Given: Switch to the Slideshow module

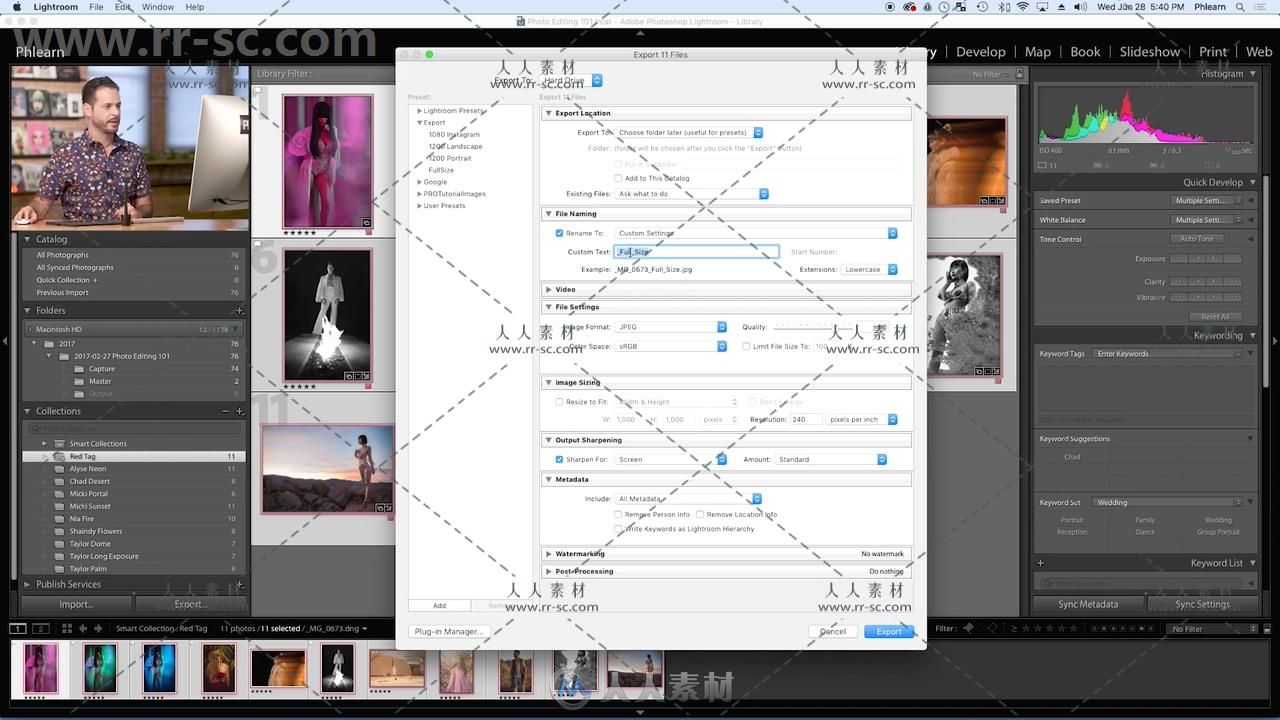Looking at the screenshot, I should [x=1149, y=52].
